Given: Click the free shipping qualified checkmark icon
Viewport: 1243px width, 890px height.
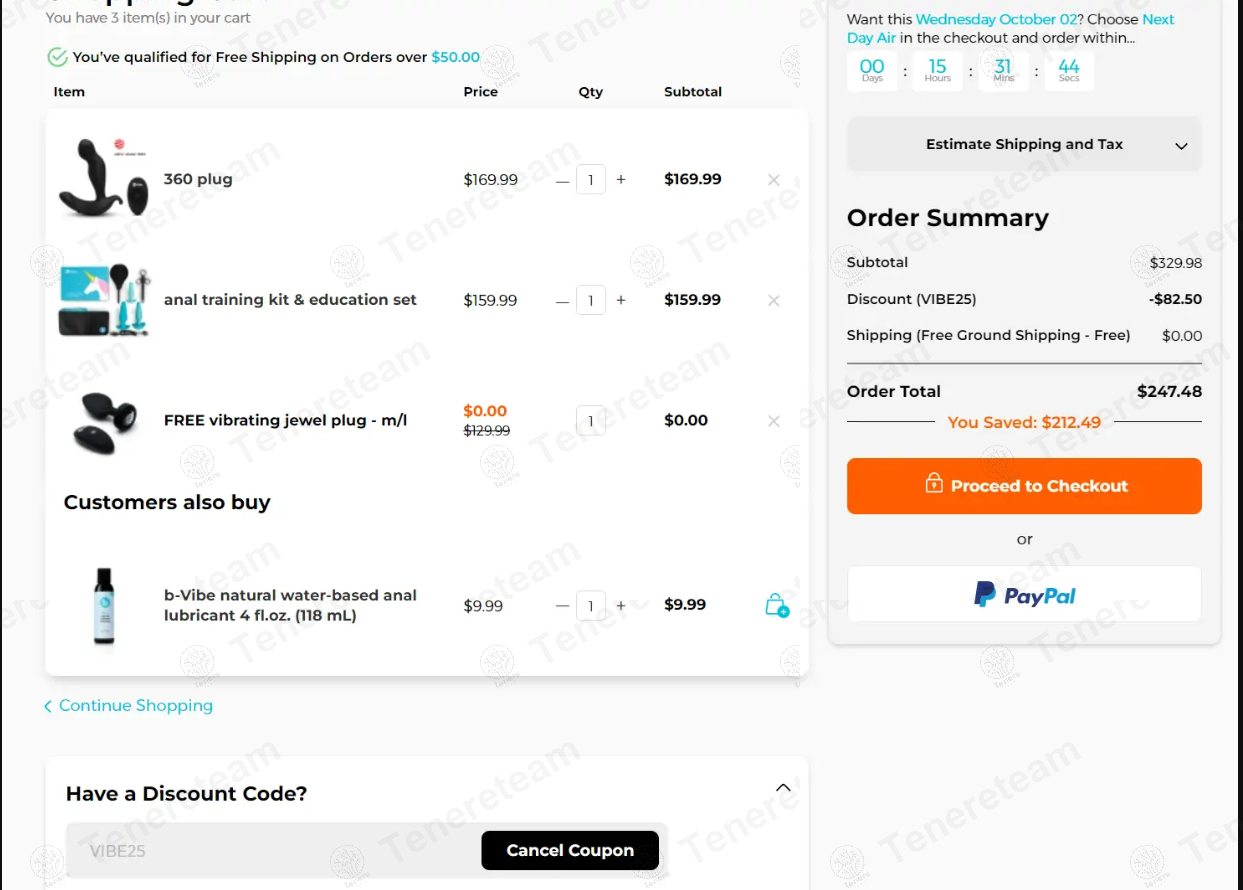Looking at the screenshot, I should 57,58.
